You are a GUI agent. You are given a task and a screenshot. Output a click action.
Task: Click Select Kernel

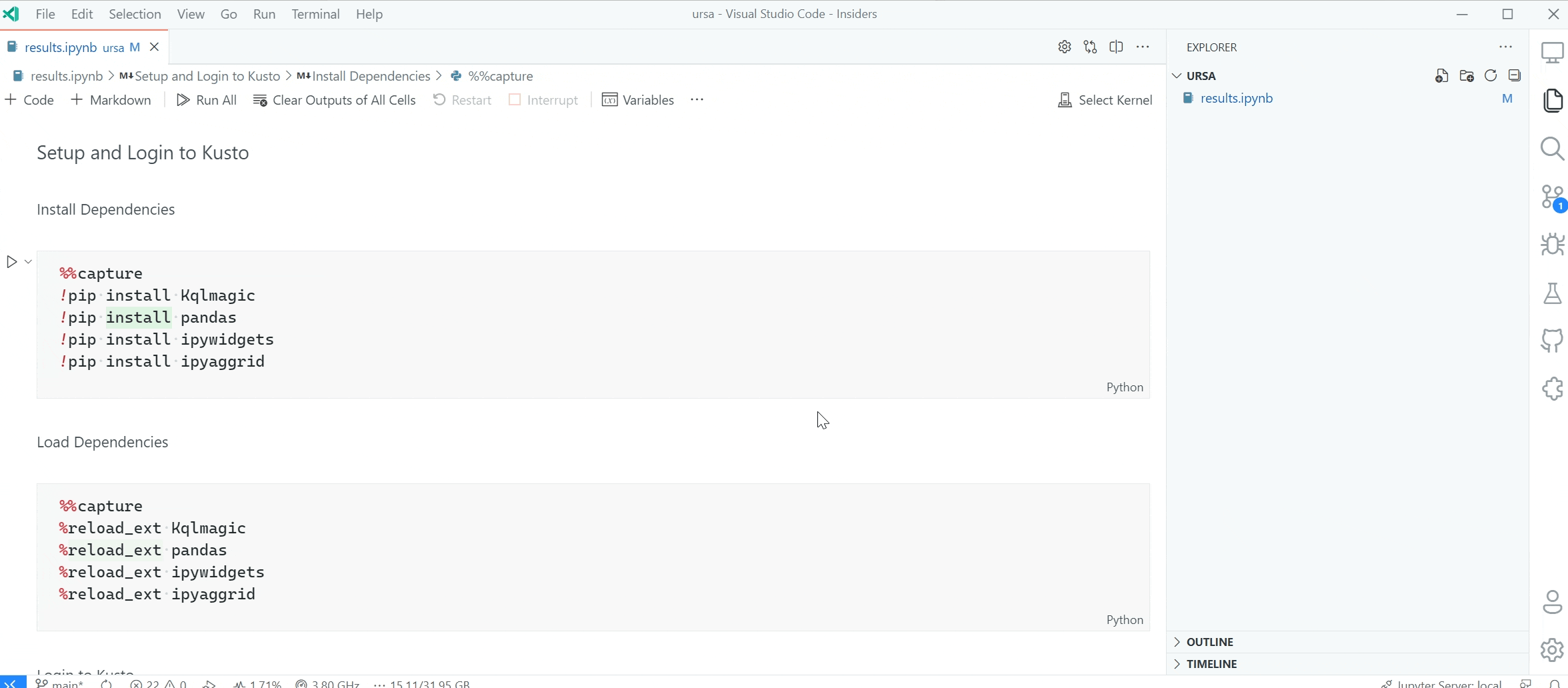tap(1105, 101)
